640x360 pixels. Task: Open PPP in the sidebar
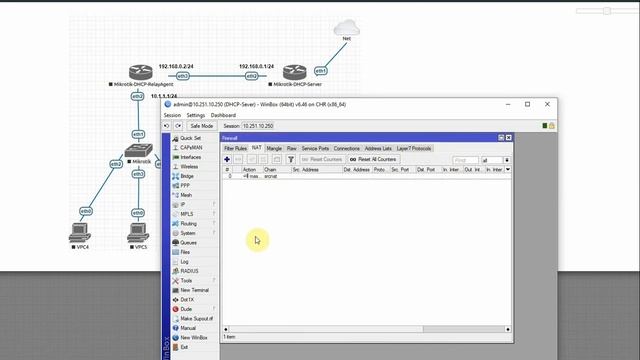tap(185, 186)
